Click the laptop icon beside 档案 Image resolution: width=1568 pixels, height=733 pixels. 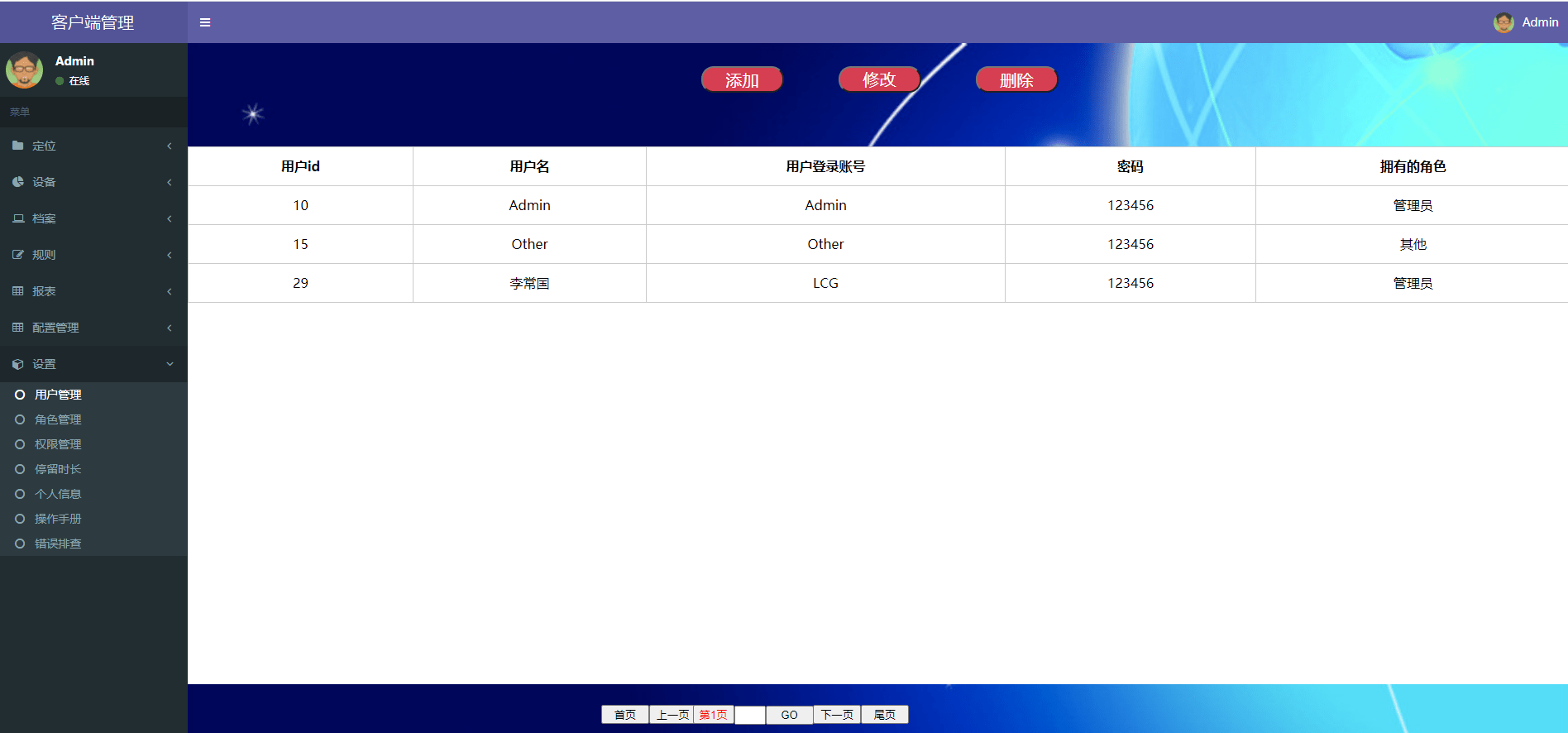(x=17, y=218)
